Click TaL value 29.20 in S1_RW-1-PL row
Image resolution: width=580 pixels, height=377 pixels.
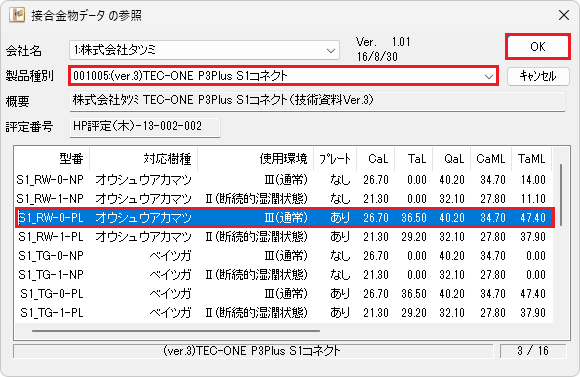pyautogui.click(x=414, y=237)
